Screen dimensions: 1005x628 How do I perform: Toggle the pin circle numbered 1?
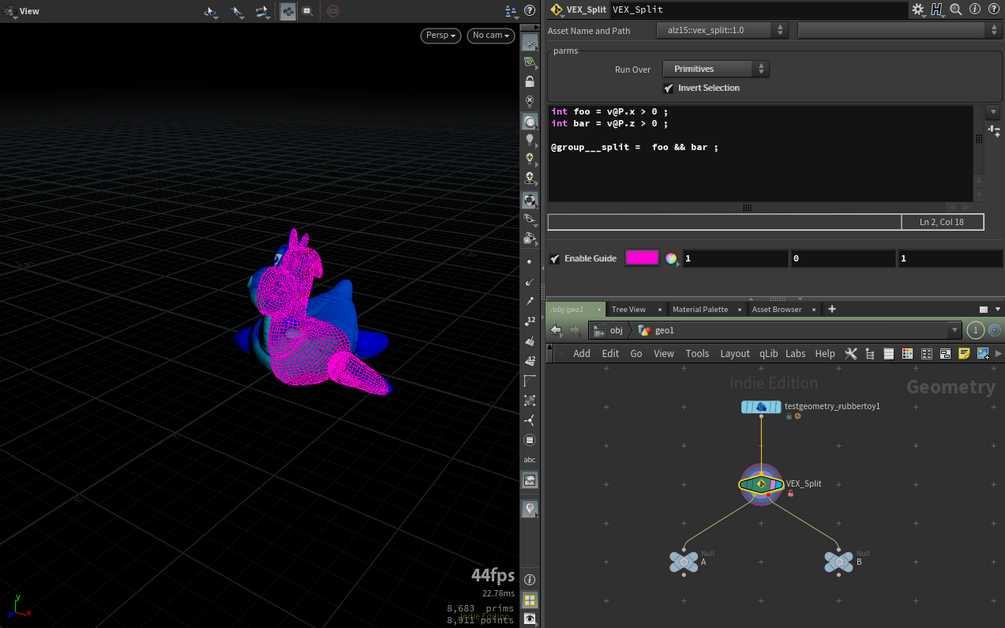coord(976,330)
